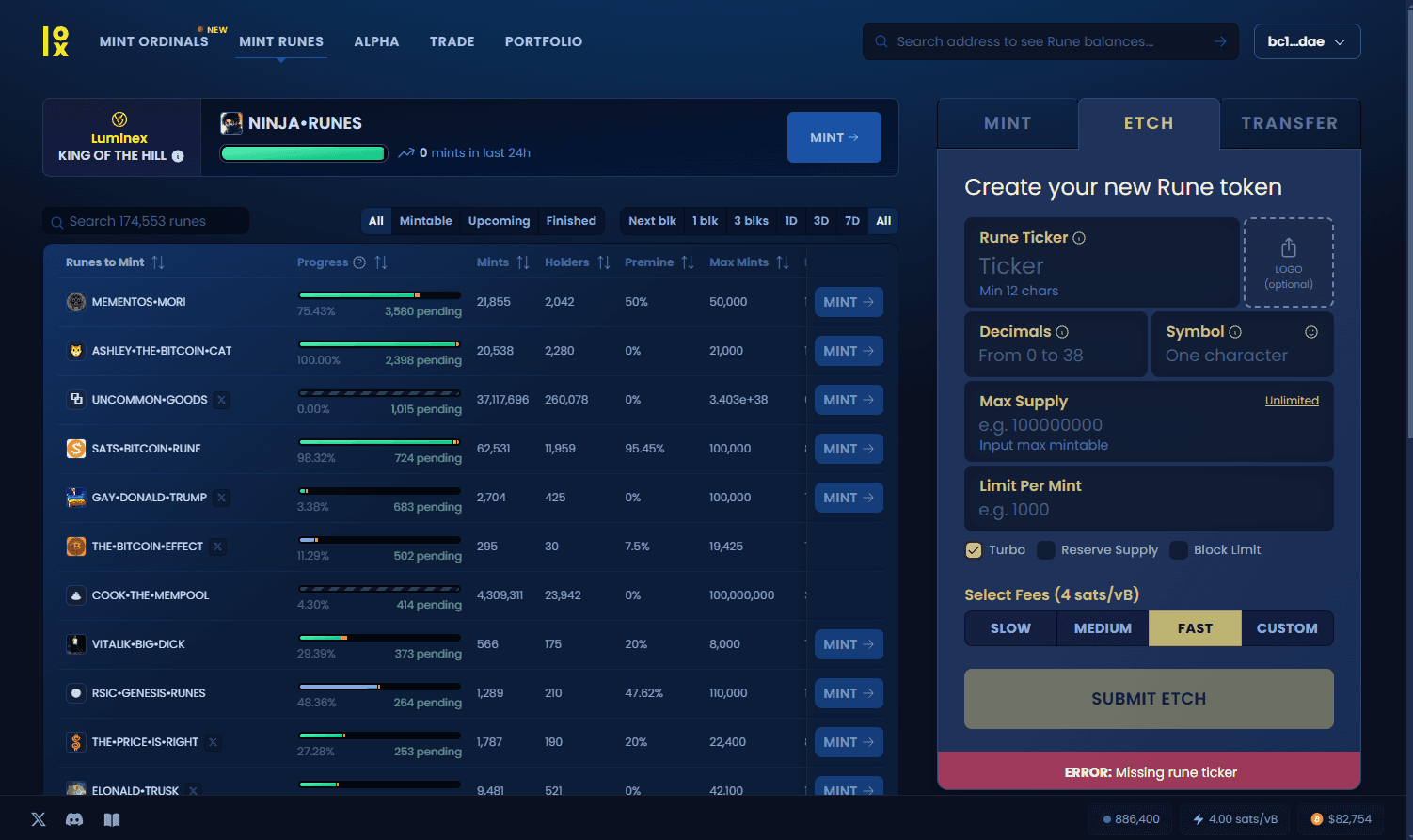1413x840 pixels.
Task: Go to the ALPHA page
Action: [x=376, y=41]
